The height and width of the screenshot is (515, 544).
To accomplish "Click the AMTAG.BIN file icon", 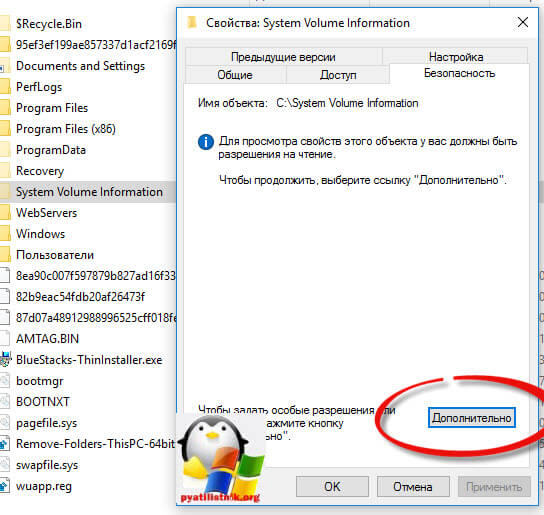I will click(x=4, y=339).
